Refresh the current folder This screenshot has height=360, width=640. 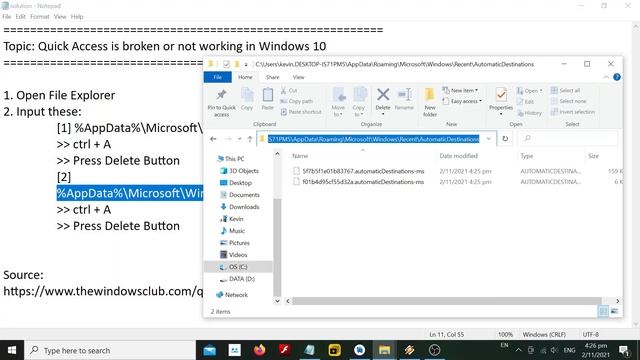[505, 139]
